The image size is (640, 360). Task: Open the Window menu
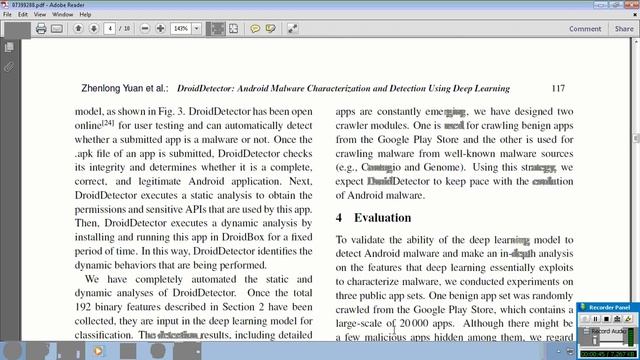[x=62, y=14]
